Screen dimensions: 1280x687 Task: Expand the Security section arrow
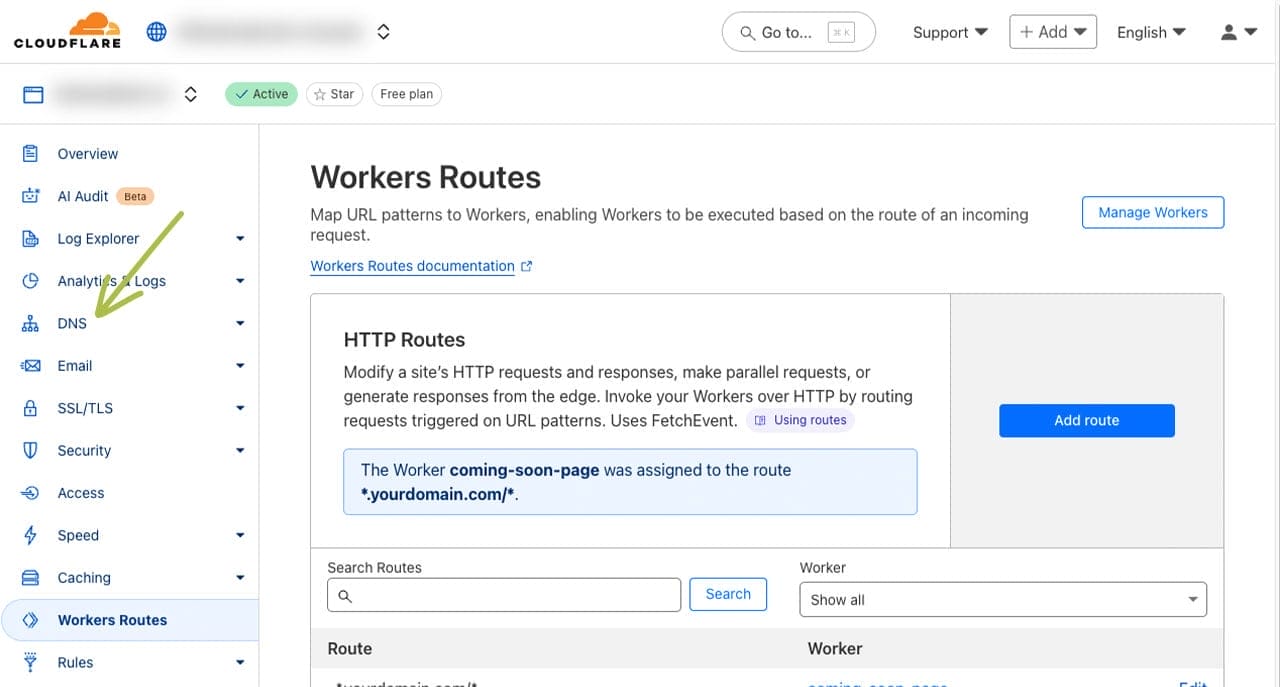click(240, 451)
